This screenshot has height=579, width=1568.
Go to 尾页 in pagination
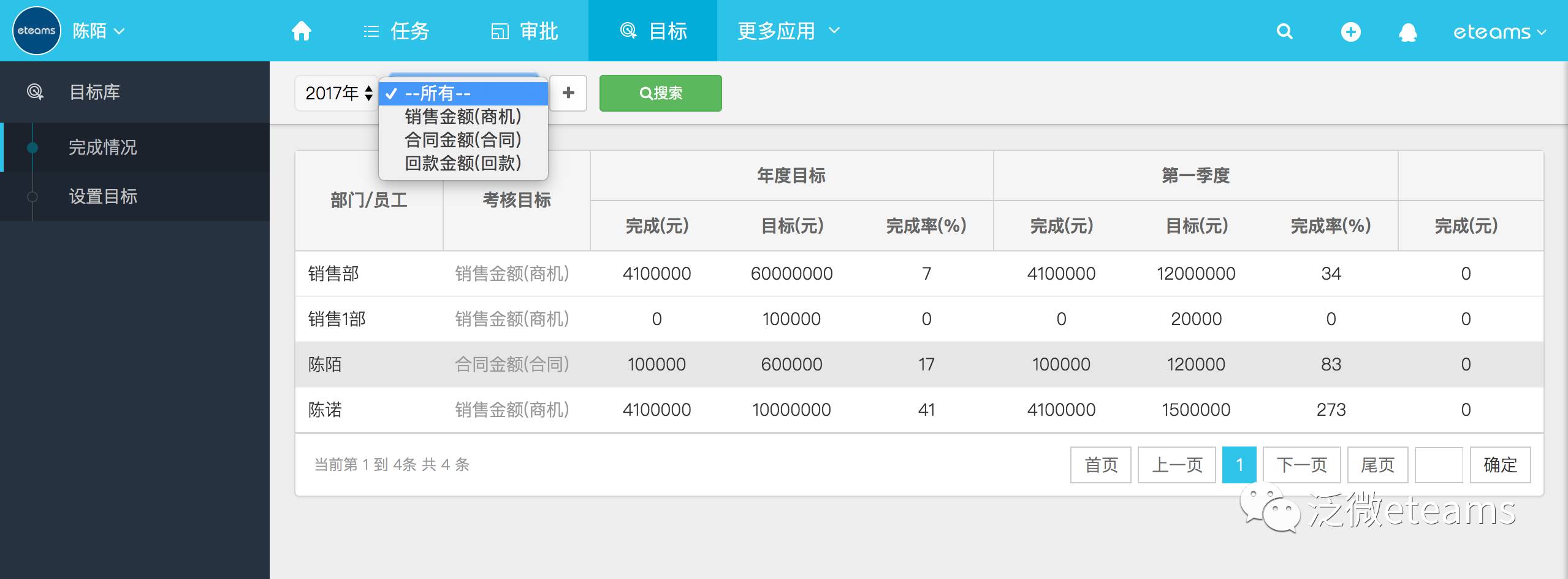click(x=1378, y=465)
